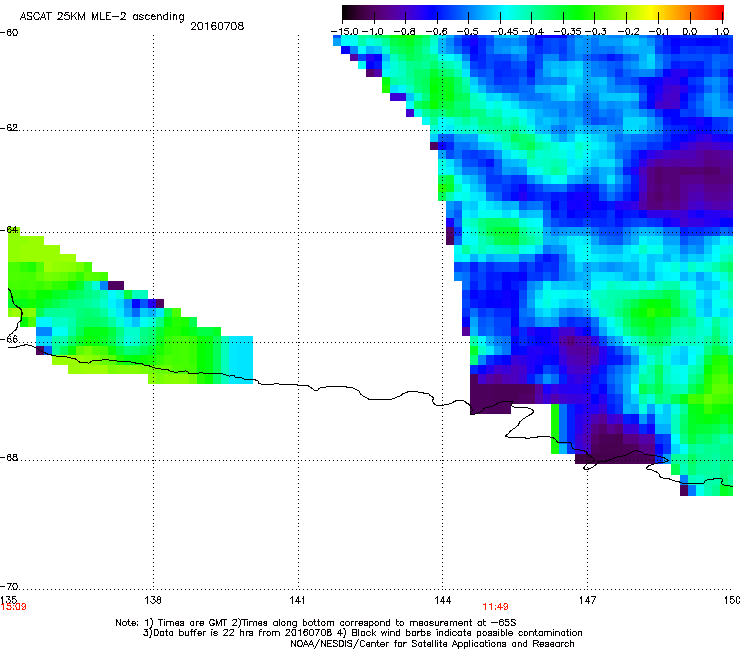Click the -0.4 color bar label

click(x=531, y=32)
